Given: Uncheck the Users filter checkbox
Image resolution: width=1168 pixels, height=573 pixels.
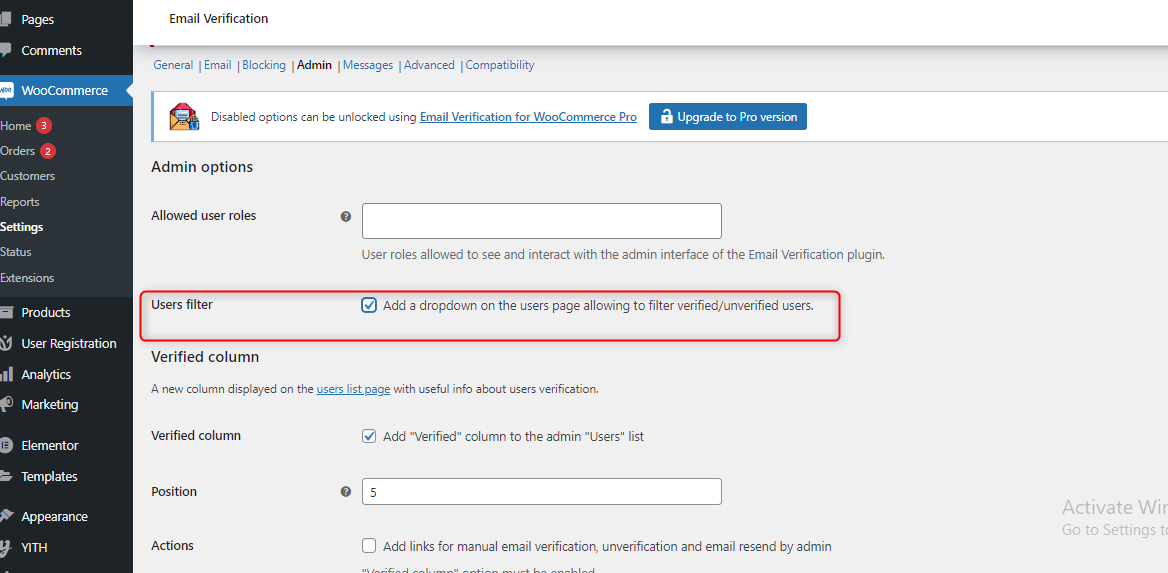Looking at the screenshot, I should [x=369, y=306].
